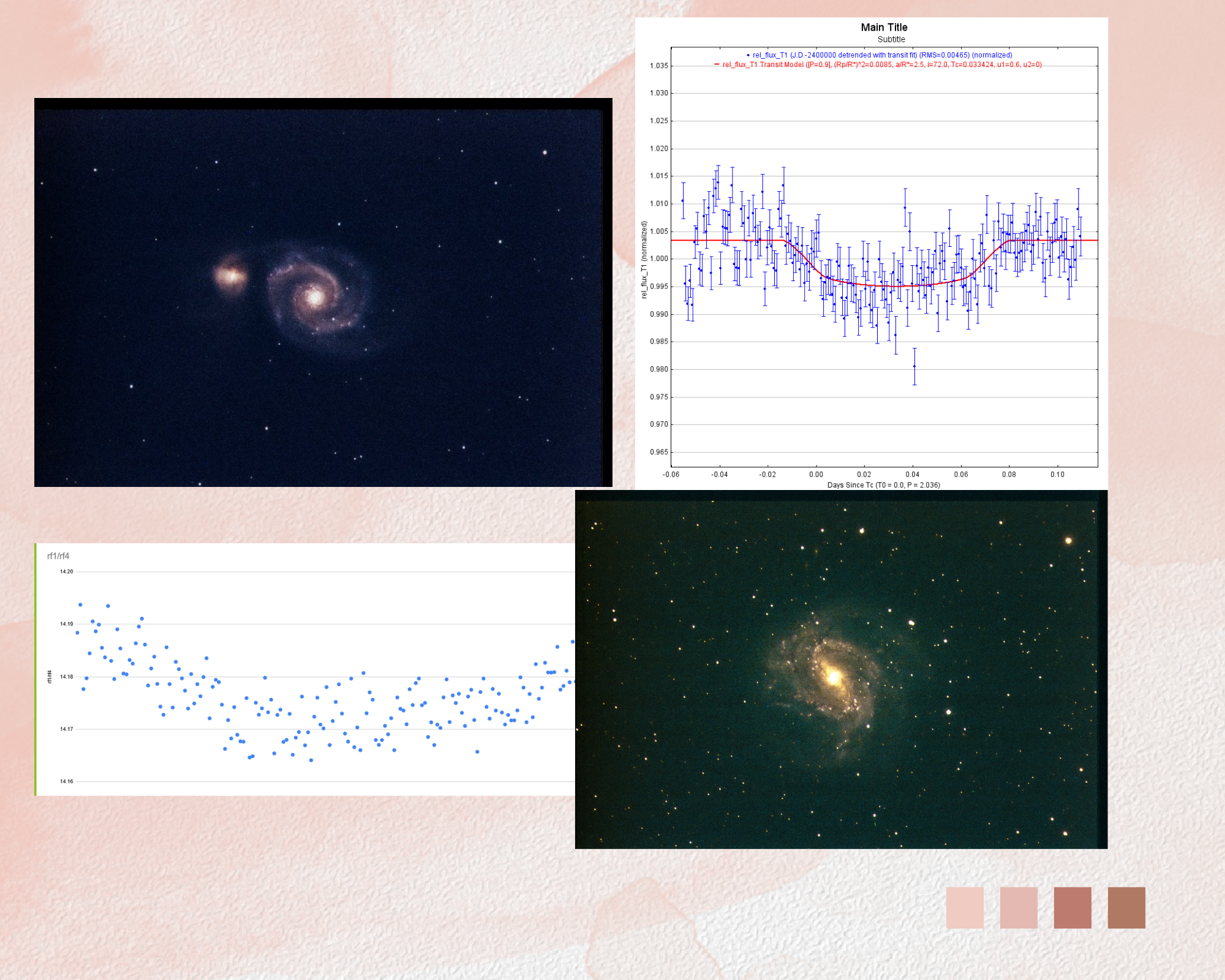Click the rf1/rf4 scatter chart title
Image resolution: width=1225 pixels, height=980 pixels.
(58, 556)
